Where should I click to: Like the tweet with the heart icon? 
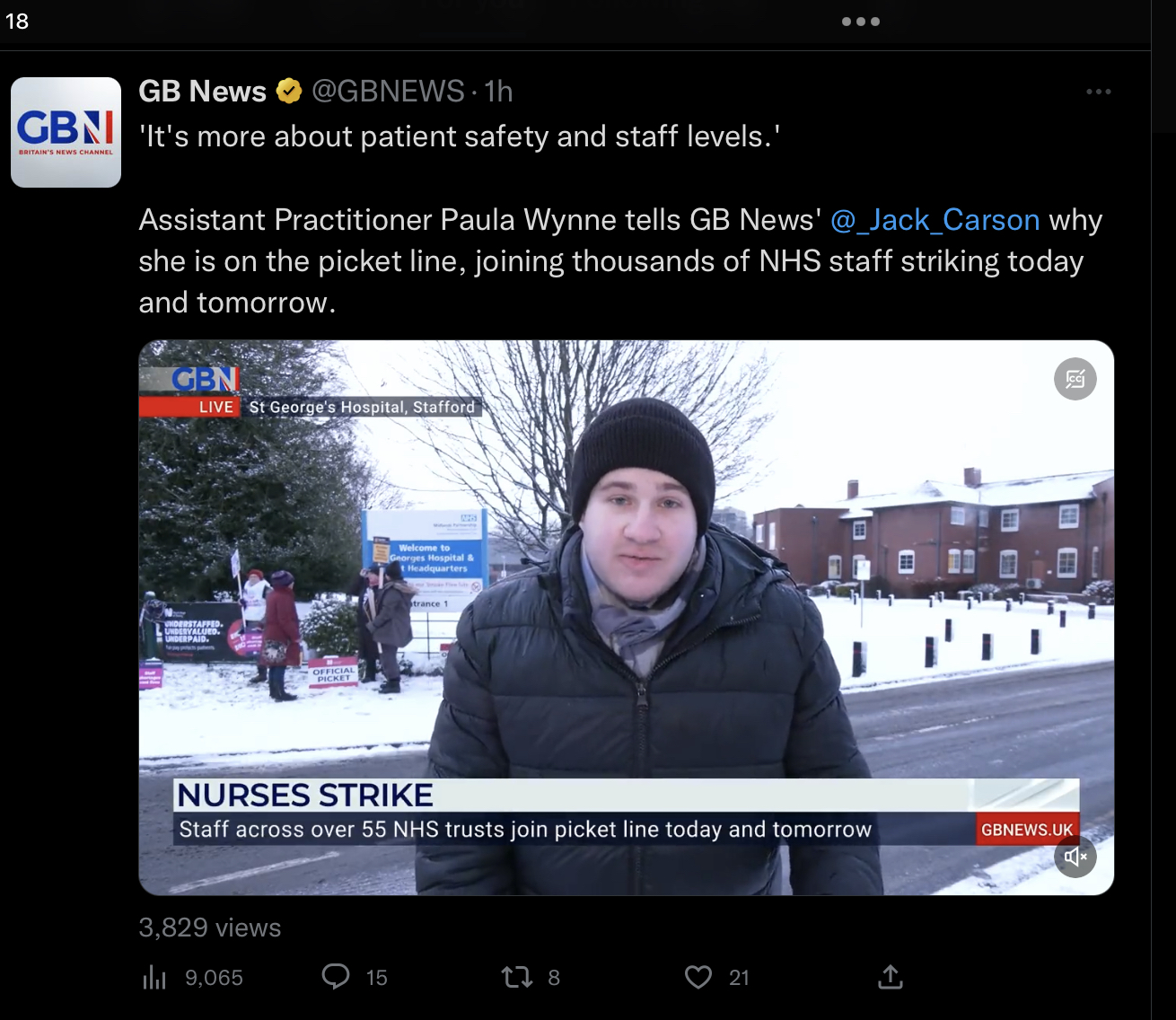(x=698, y=977)
